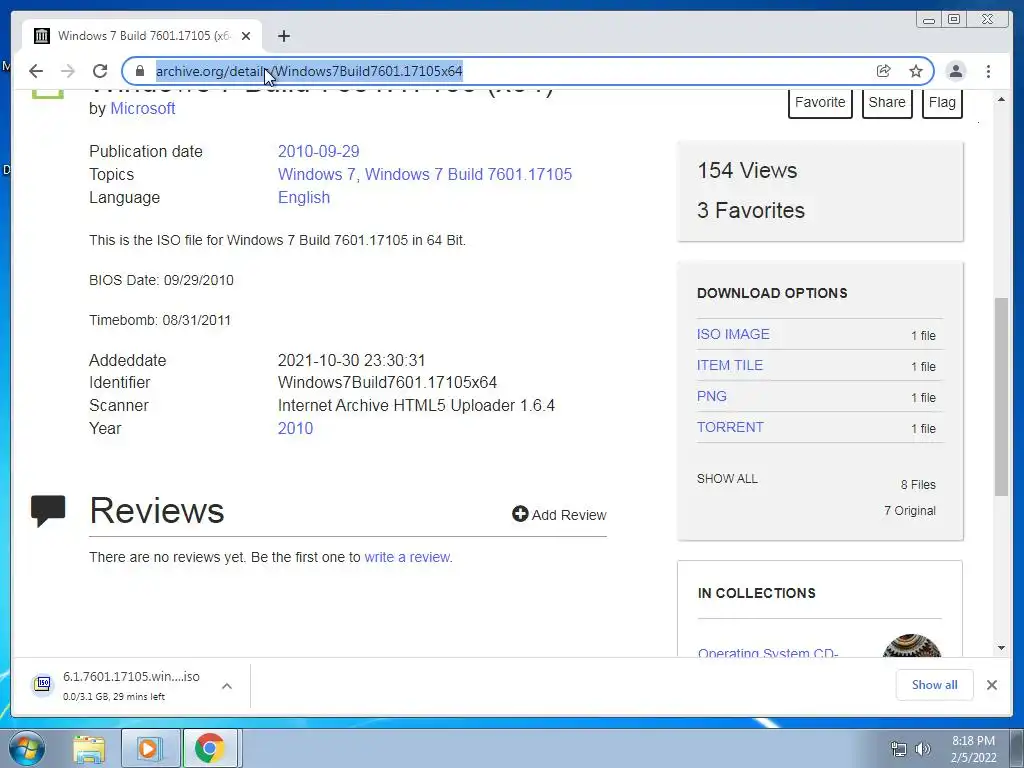Click the ISO file icon in the download bar
This screenshot has height=768, width=1024.
43,684
